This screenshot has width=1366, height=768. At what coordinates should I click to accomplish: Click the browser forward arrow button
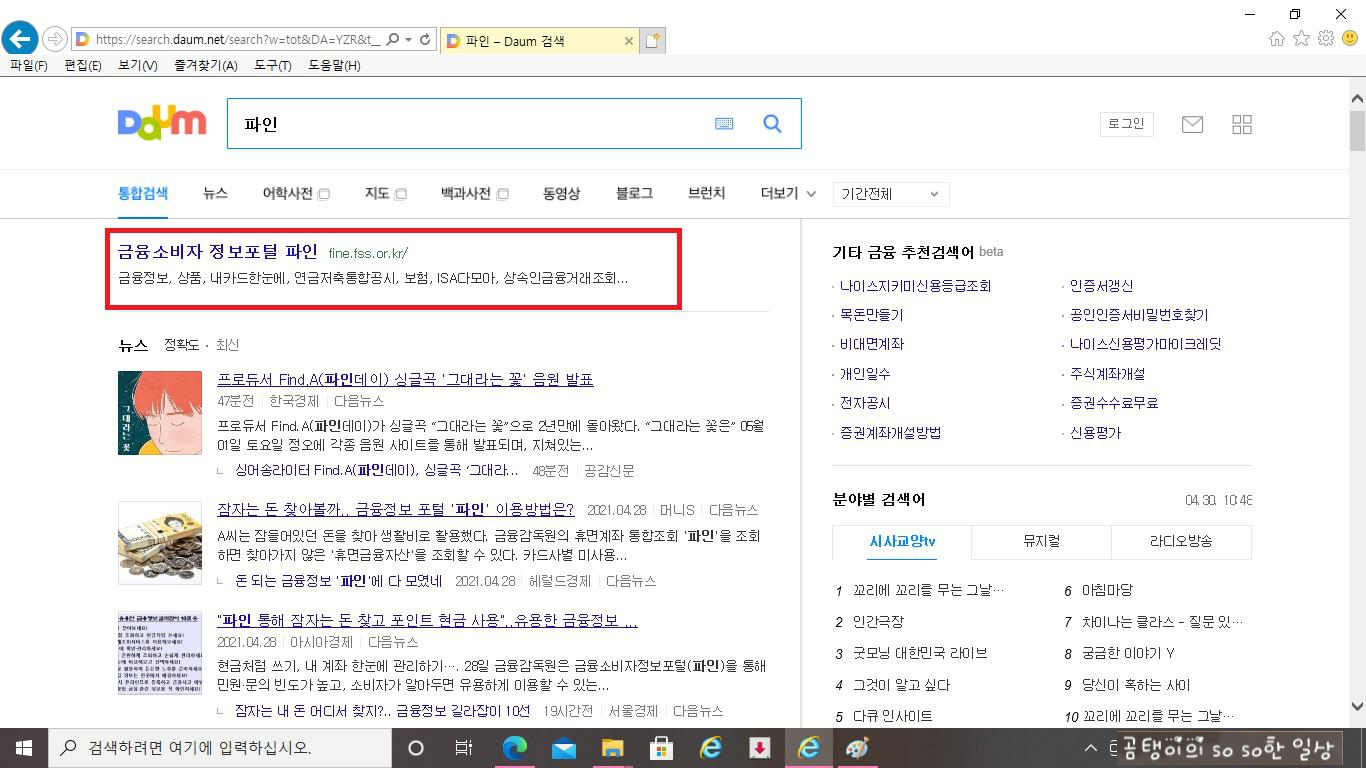tap(55, 39)
